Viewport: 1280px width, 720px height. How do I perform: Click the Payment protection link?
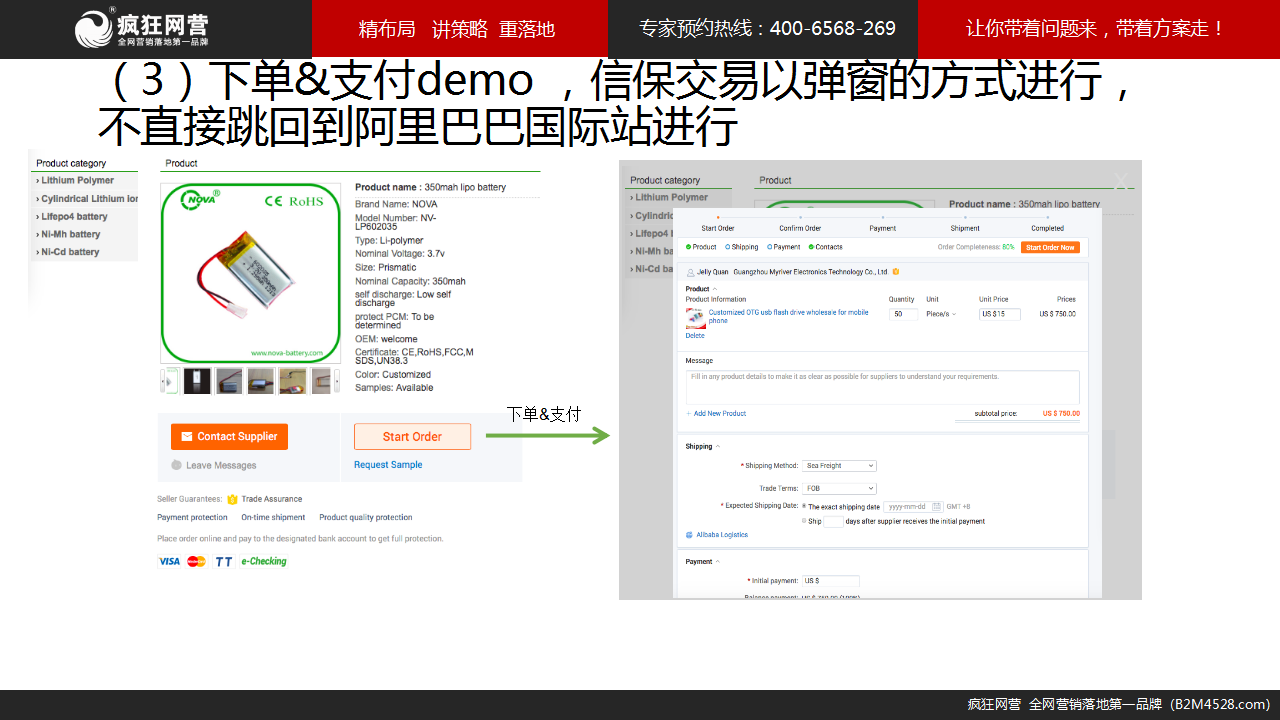[192, 518]
